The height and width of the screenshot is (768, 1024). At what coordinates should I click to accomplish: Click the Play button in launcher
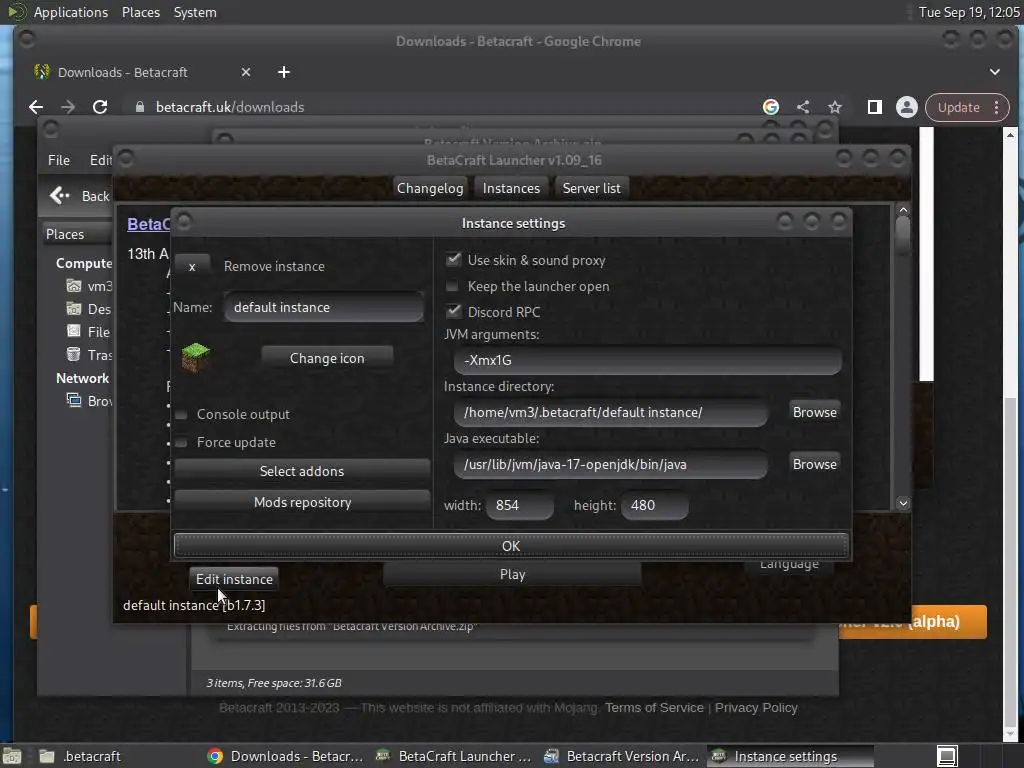[512, 574]
